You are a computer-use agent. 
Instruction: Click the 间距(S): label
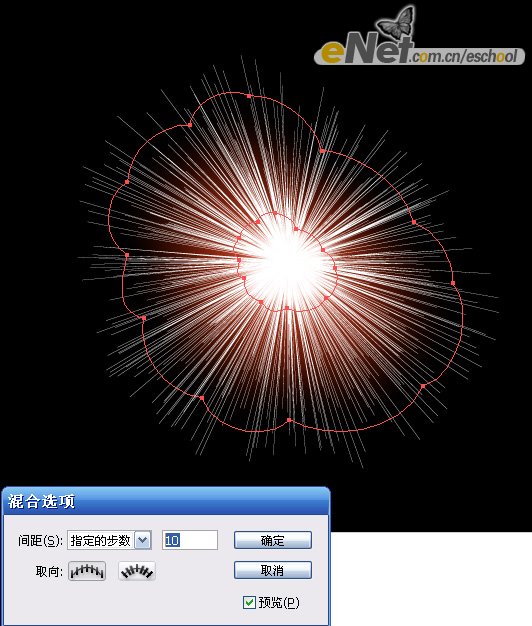click(x=40, y=541)
